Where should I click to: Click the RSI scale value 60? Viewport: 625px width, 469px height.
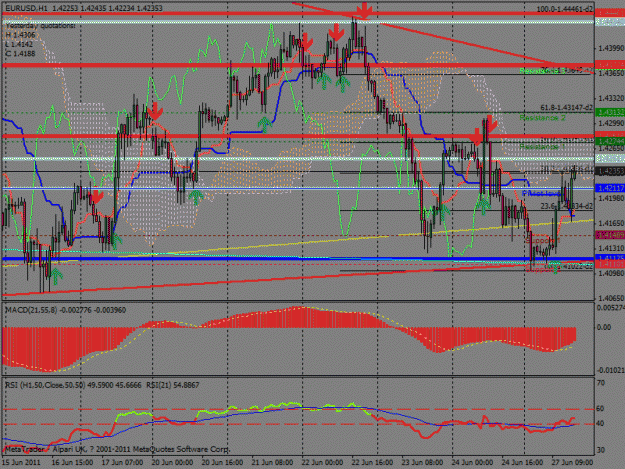[601, 409]
